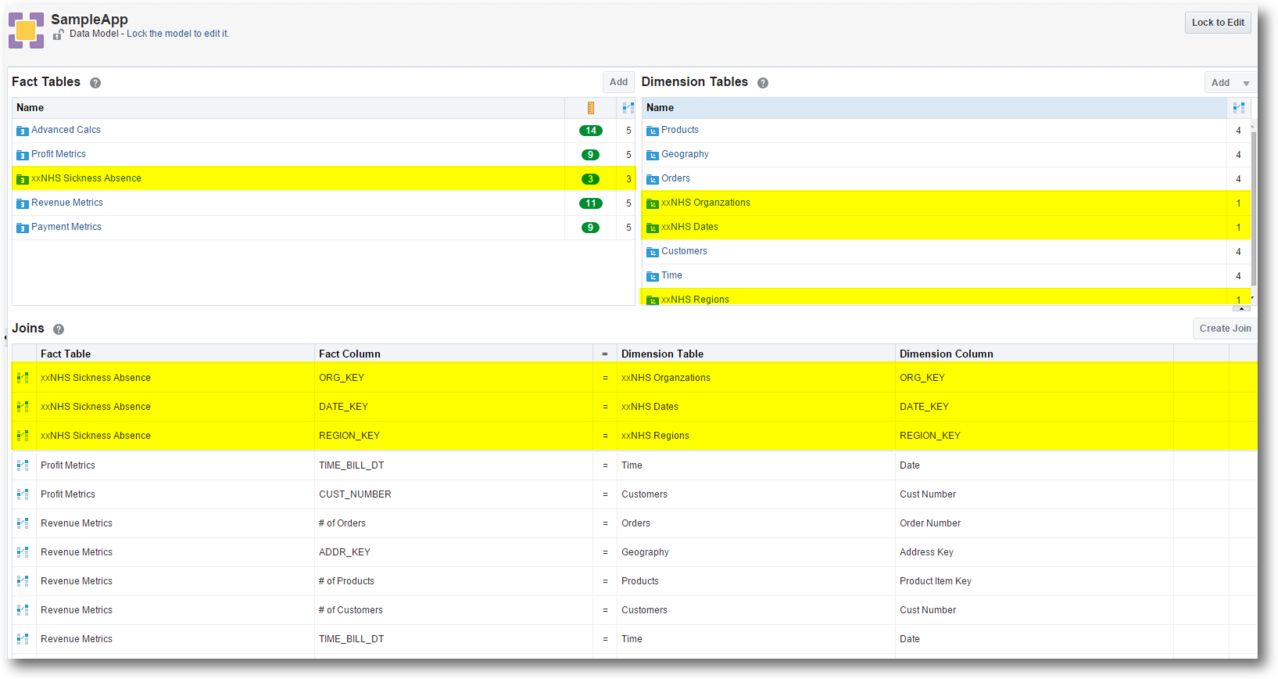The width and height of the screenshot is (1278, 679).
Task: Select '# of Products' fact column cell
Action: pos(454,581)
